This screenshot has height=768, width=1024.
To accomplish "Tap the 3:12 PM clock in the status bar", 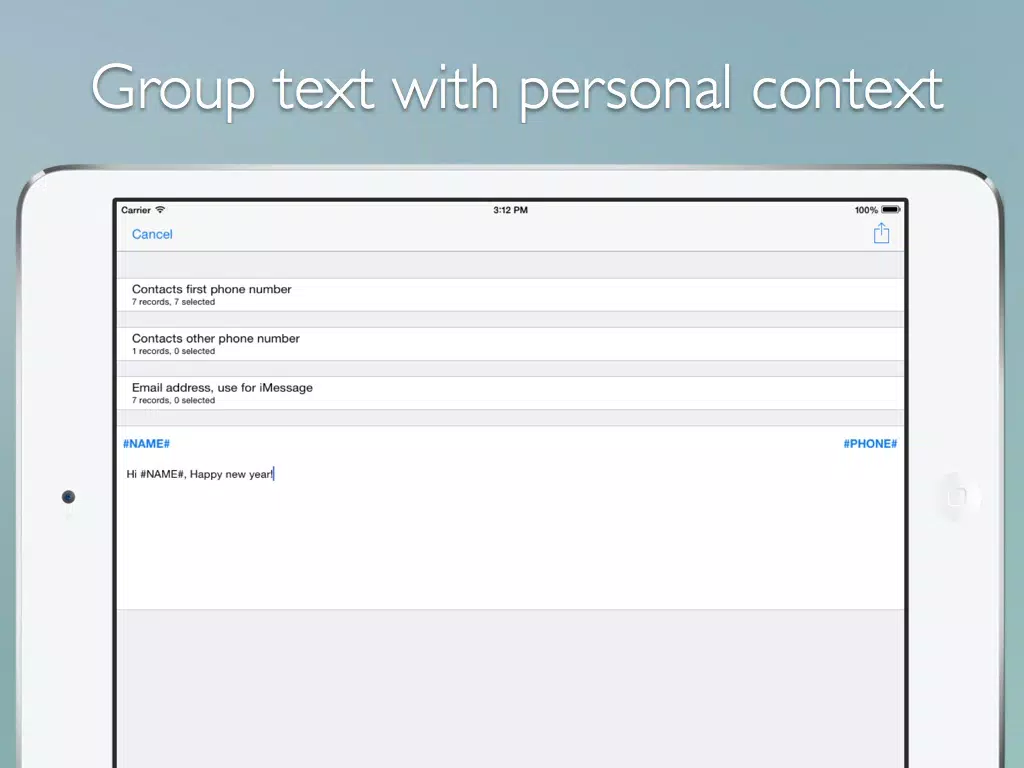I will [510, 210].
